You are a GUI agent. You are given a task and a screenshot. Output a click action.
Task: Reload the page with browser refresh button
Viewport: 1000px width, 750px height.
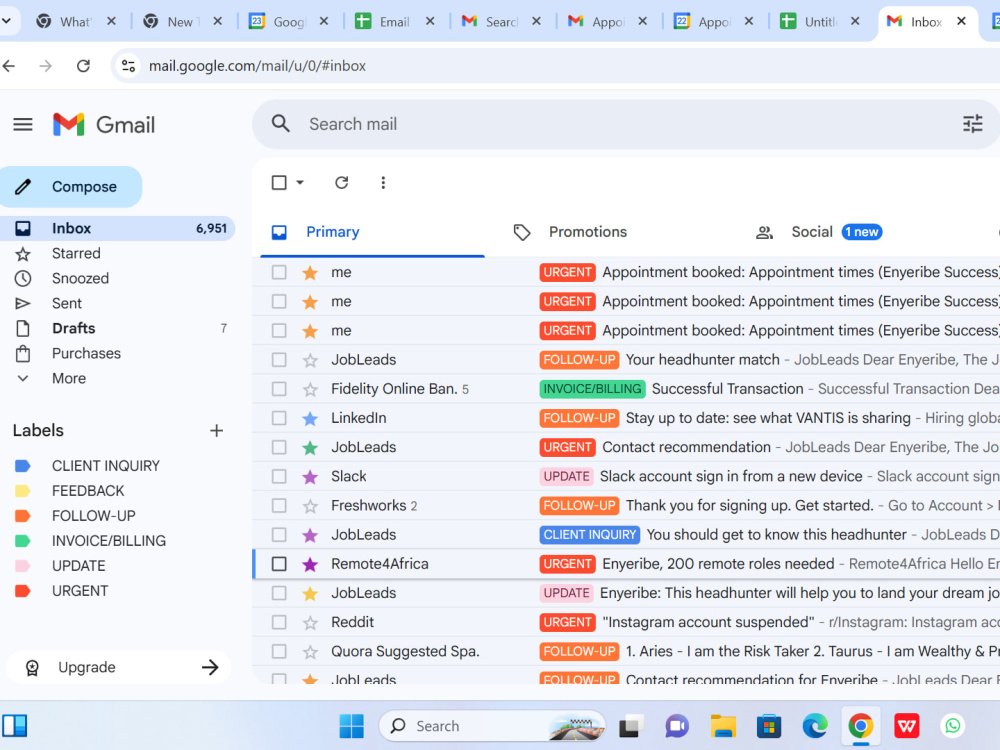click(x=84, y=66)
